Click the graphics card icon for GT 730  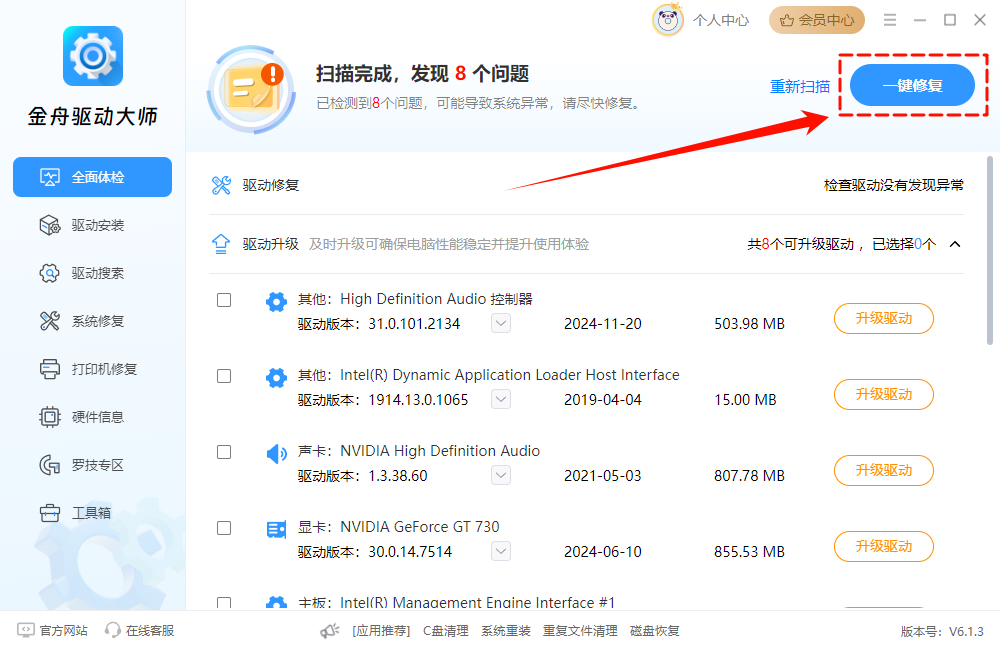(276, 530)
